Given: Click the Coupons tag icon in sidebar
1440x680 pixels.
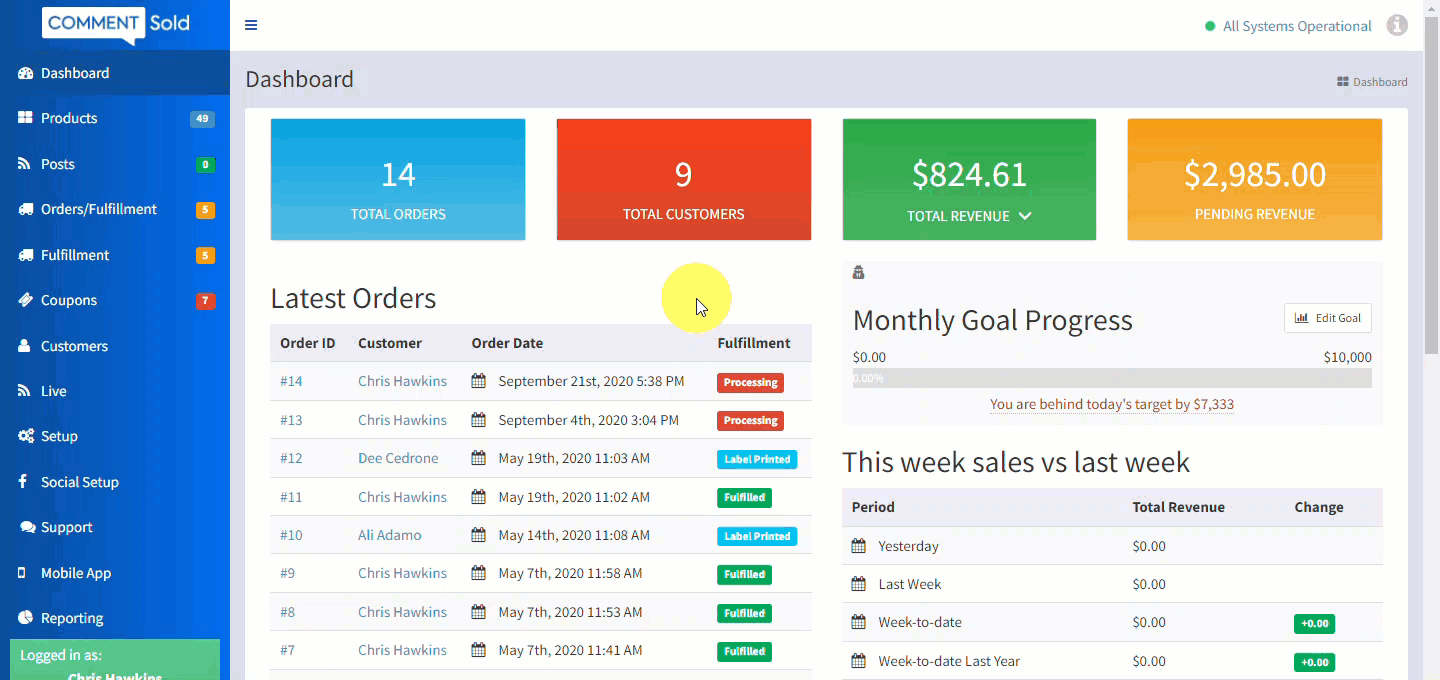Looking at the screenshot, I should [25, 300].
